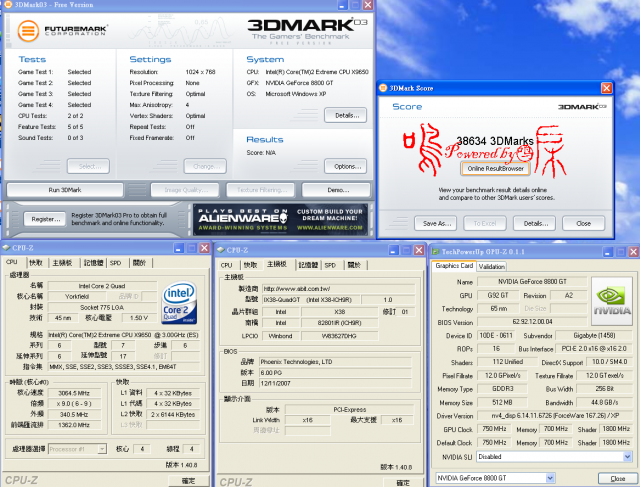Screen dimensions: 640x487
Task: Open SPD tab in middle CPU-Z window
Action: pyautogui.click(x=330, y=265)
